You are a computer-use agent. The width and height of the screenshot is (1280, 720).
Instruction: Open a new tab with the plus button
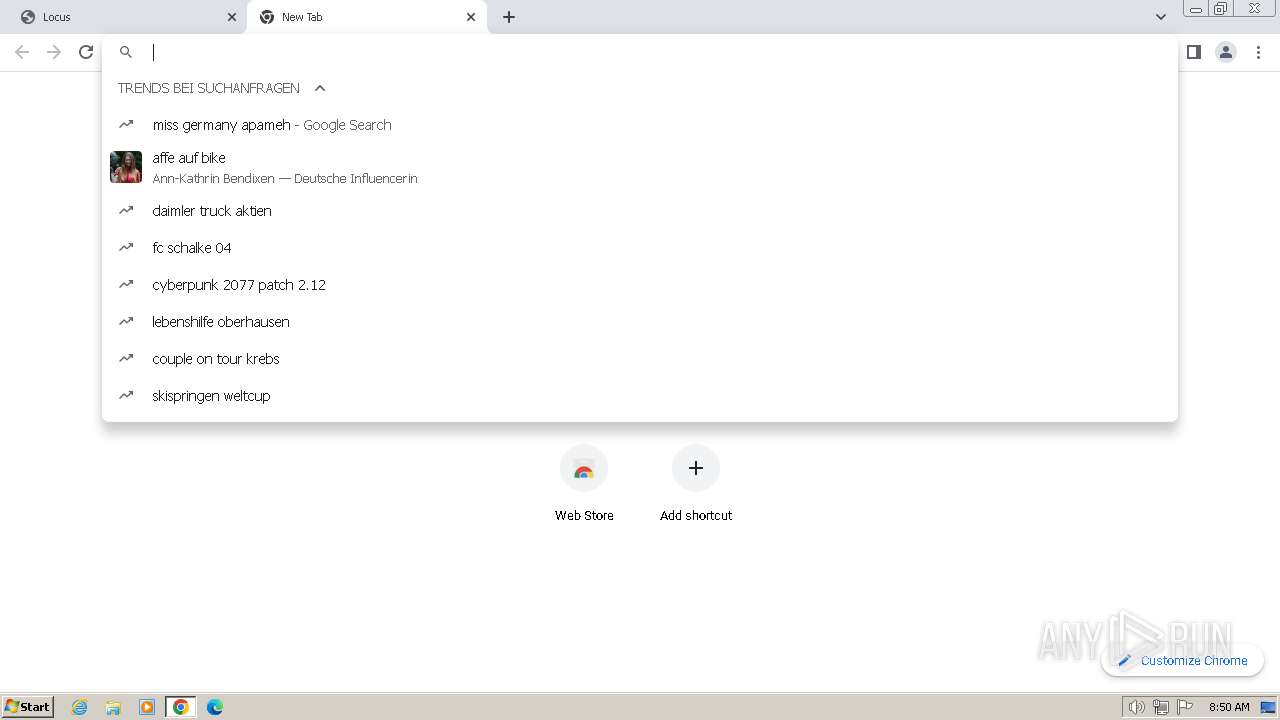509,17
